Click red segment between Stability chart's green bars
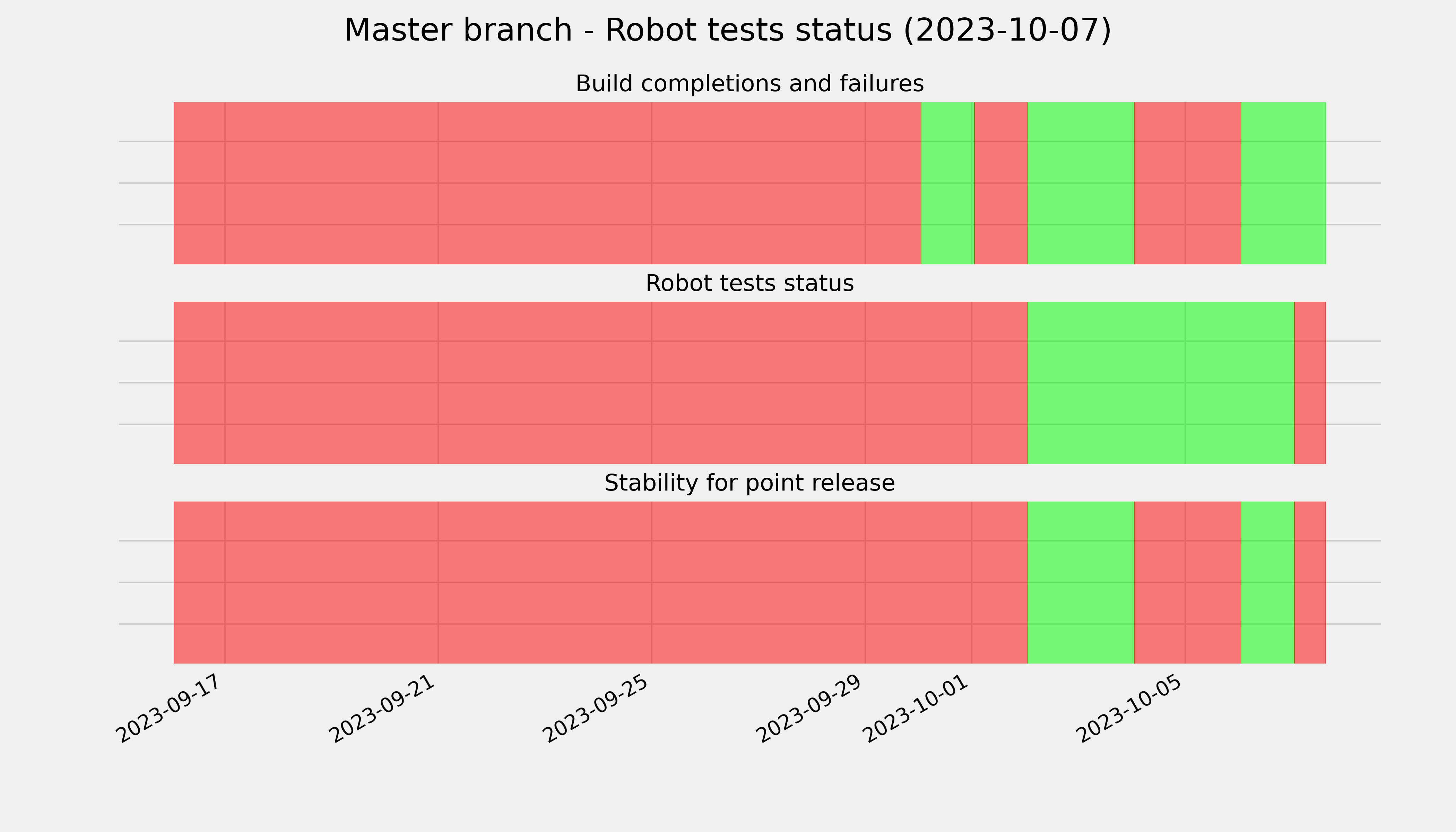The height and width of the screenshot is (832, 1456). [1187, 582]
